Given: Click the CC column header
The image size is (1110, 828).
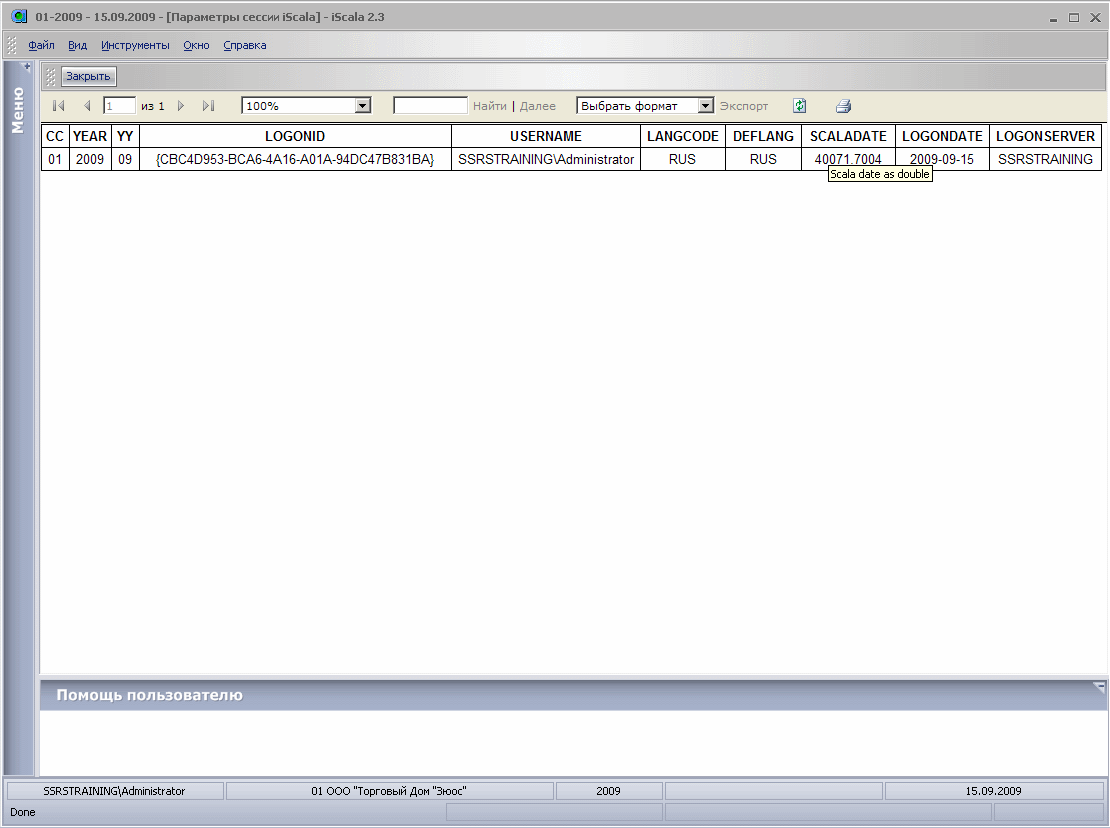Looking at the screenshot, I should (x=55, y=137).
